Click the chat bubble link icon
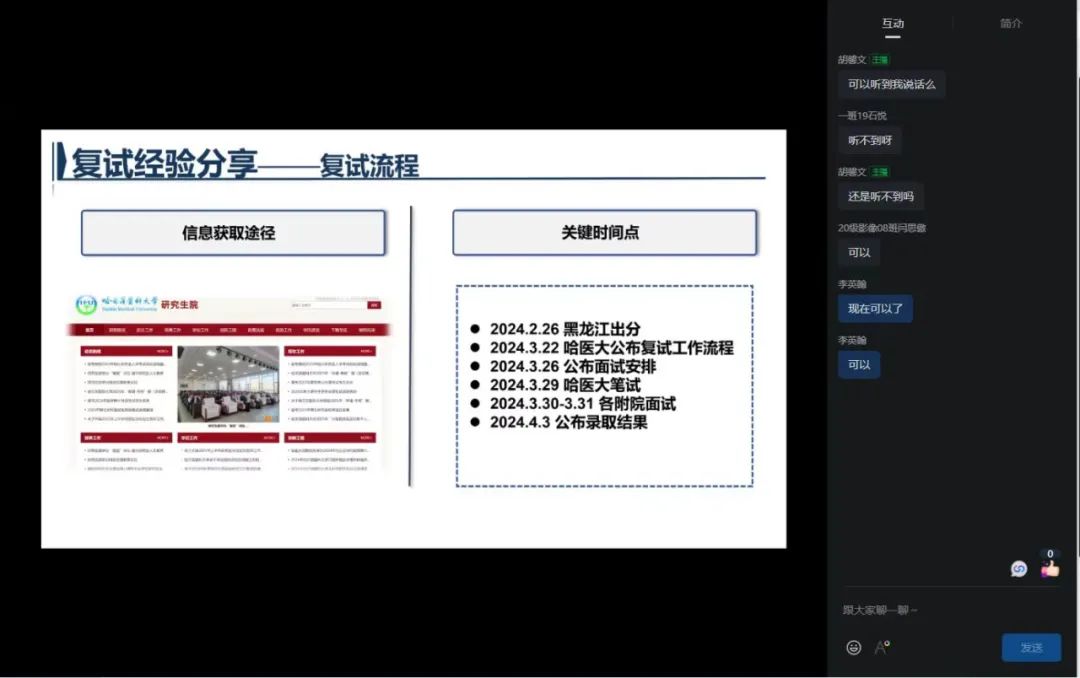 1019,569
